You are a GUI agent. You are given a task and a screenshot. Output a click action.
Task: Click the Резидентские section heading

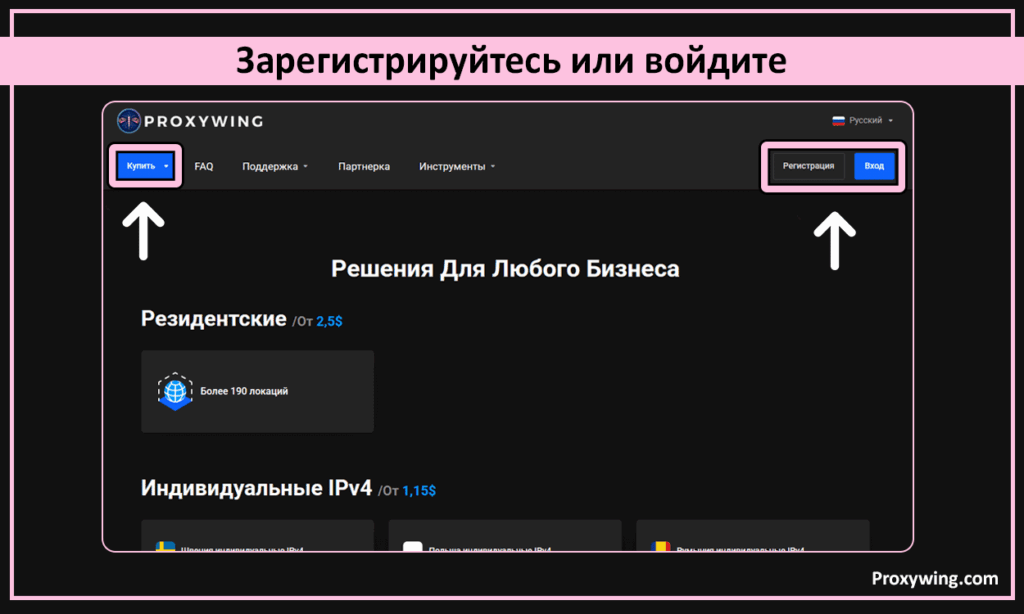[214, 319]
